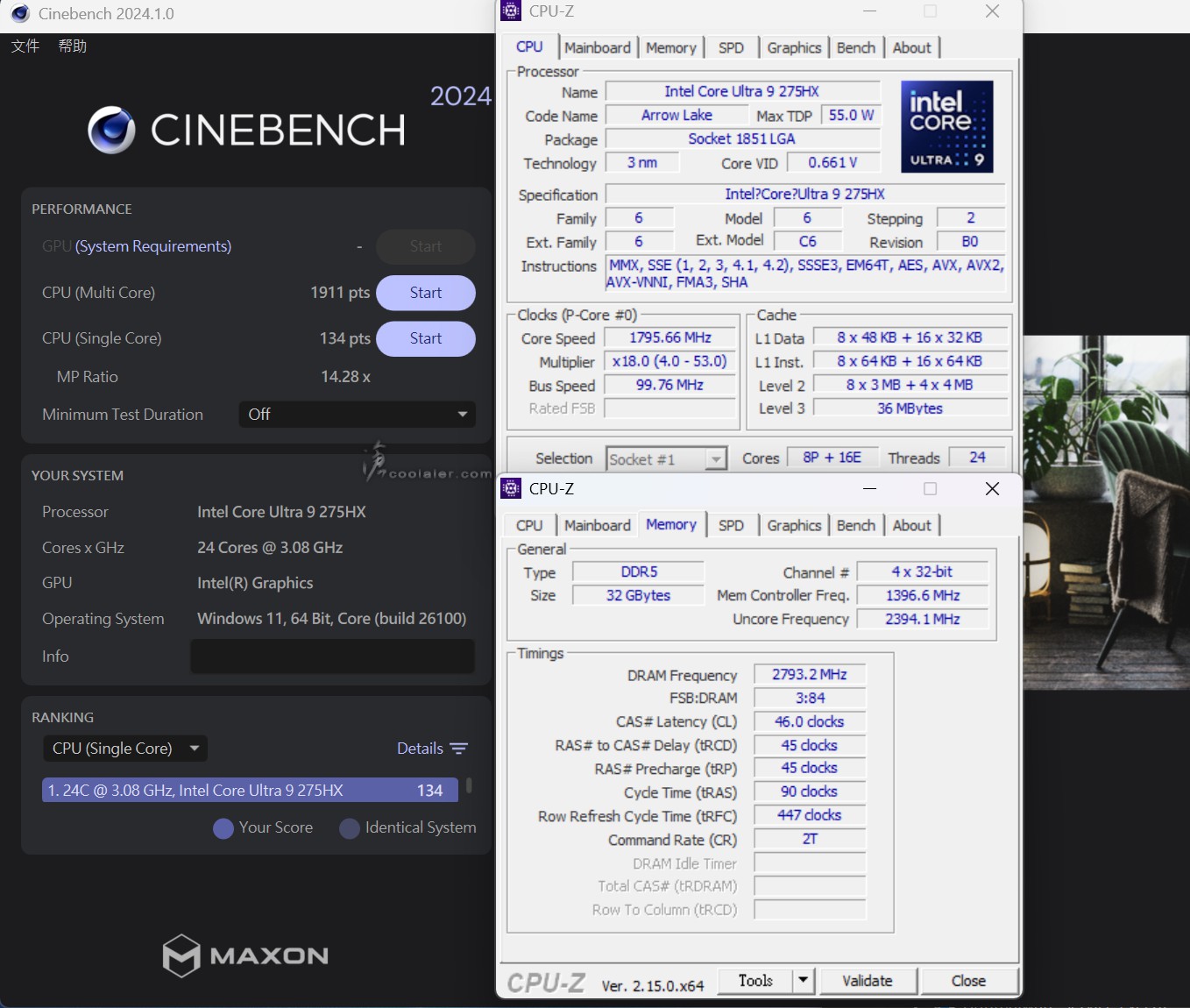Click the Cinebench app icon in the title bar
This screenshot has height=1008, width=1190.
(20, 13)
